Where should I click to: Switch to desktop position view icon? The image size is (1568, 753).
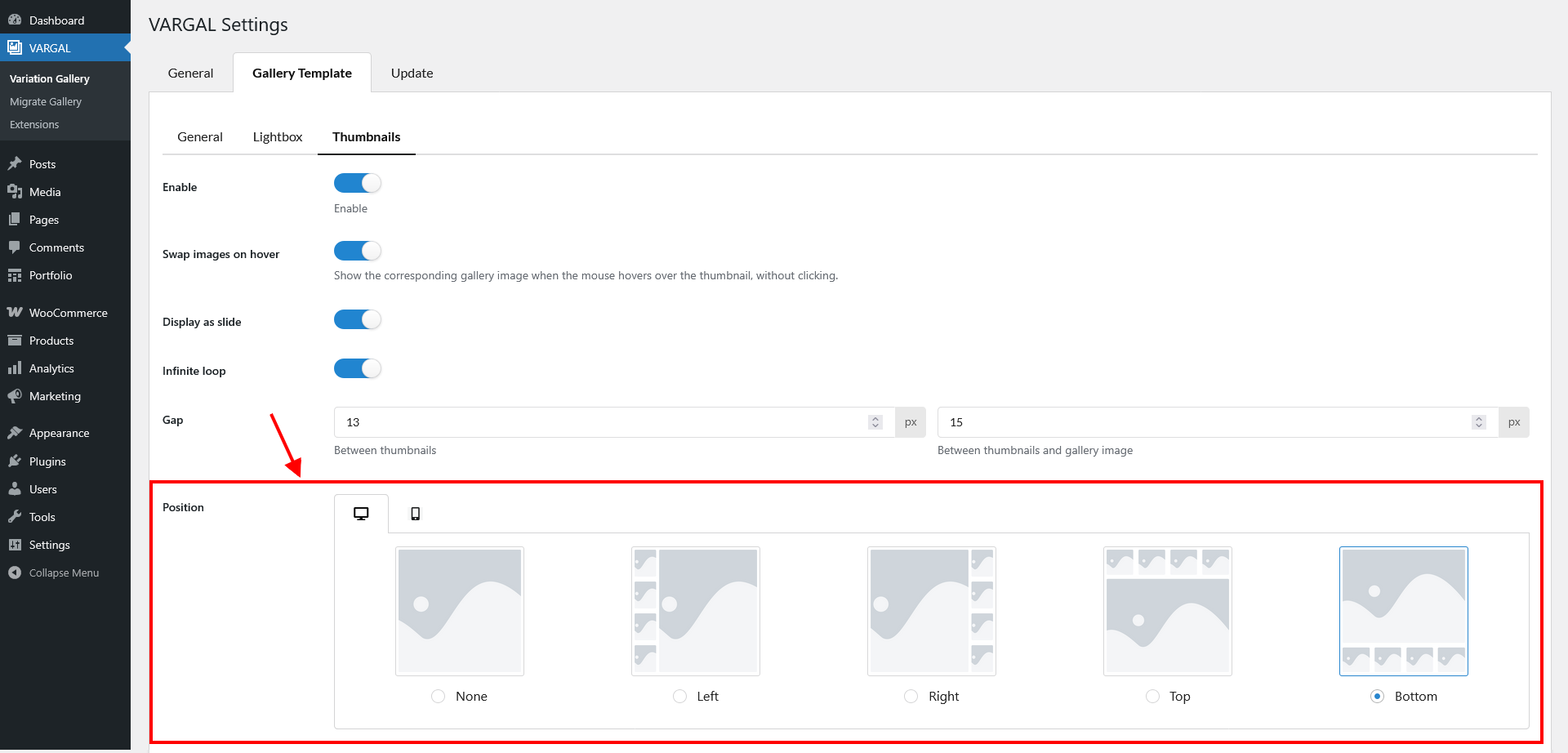coord(361,514)
